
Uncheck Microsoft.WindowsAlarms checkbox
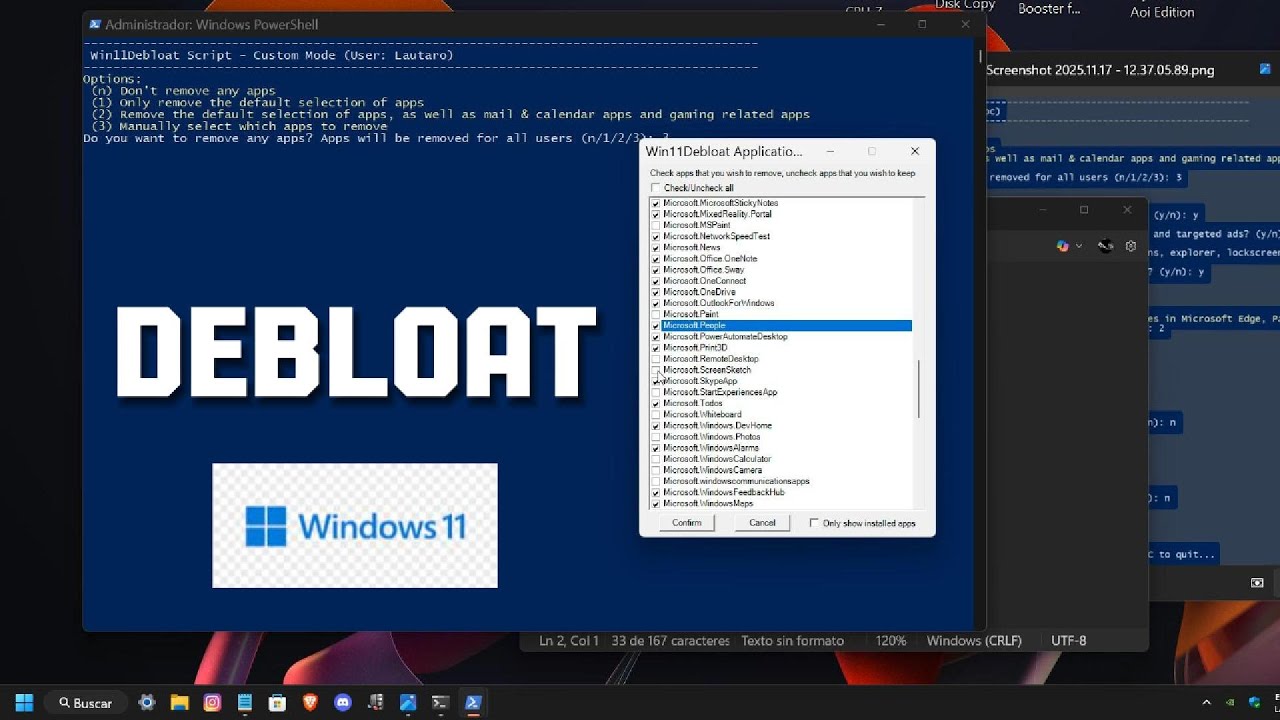click(656, 448)
